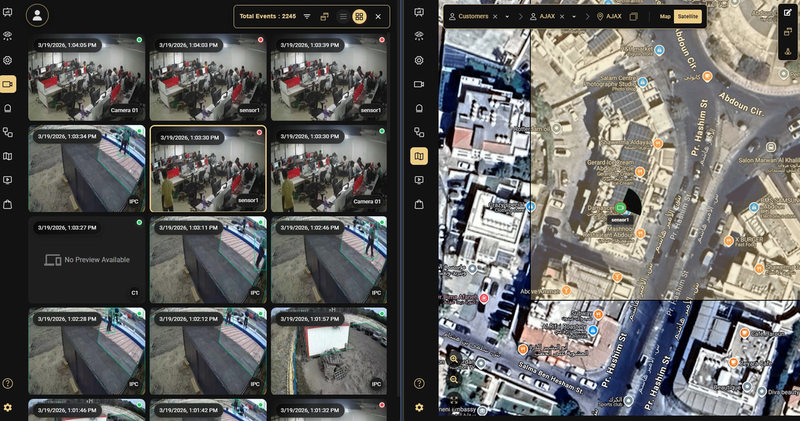The image size is (800, 421).
Task: Zoom in on the map
Action: point(454,359)
